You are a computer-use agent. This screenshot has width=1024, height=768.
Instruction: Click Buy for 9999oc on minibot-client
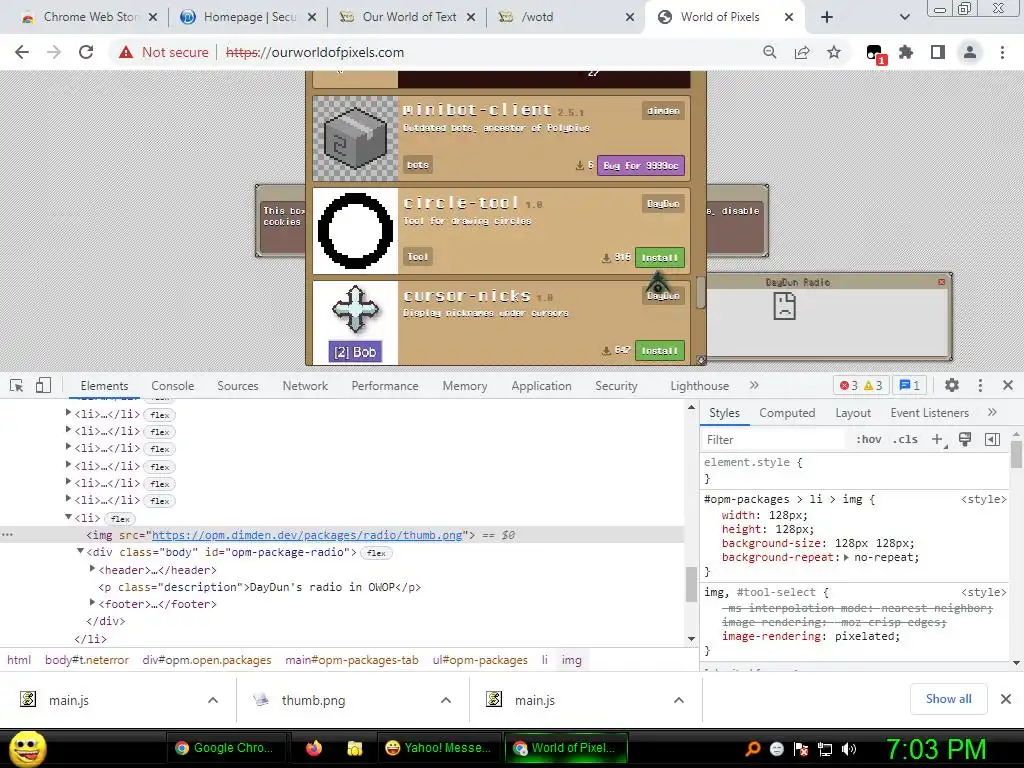pyautogui.click(x=641, y=165)
